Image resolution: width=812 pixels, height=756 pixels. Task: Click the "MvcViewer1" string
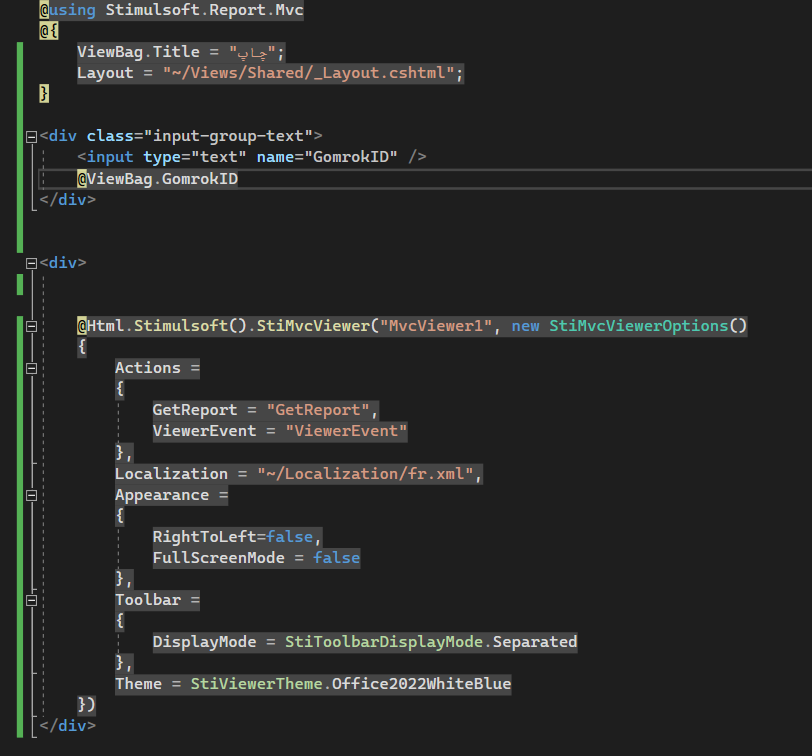(x=436, y=326)
